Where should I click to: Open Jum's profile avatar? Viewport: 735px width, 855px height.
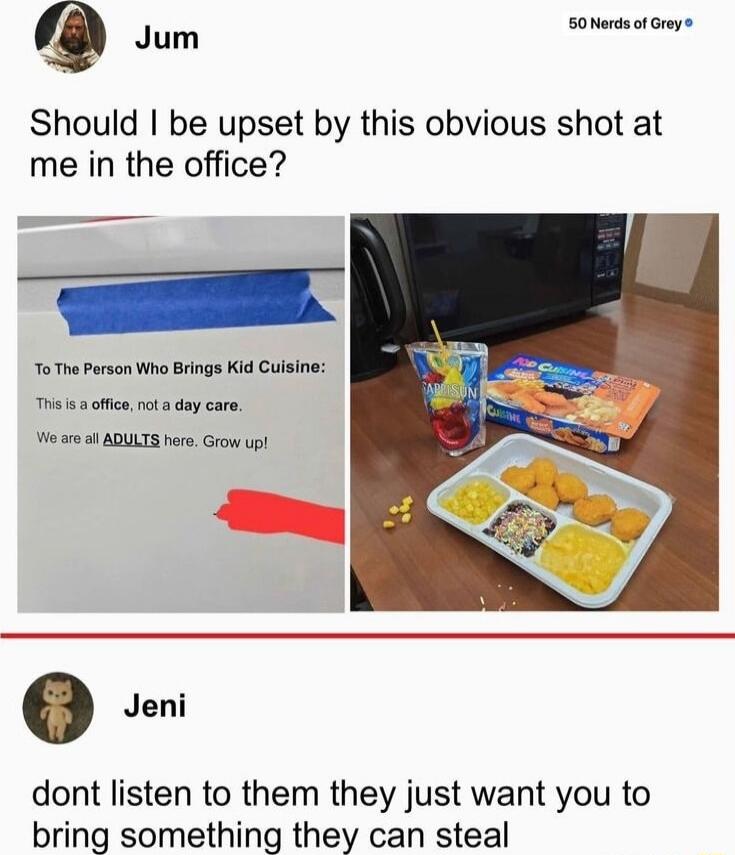click(x=70, y=38)
